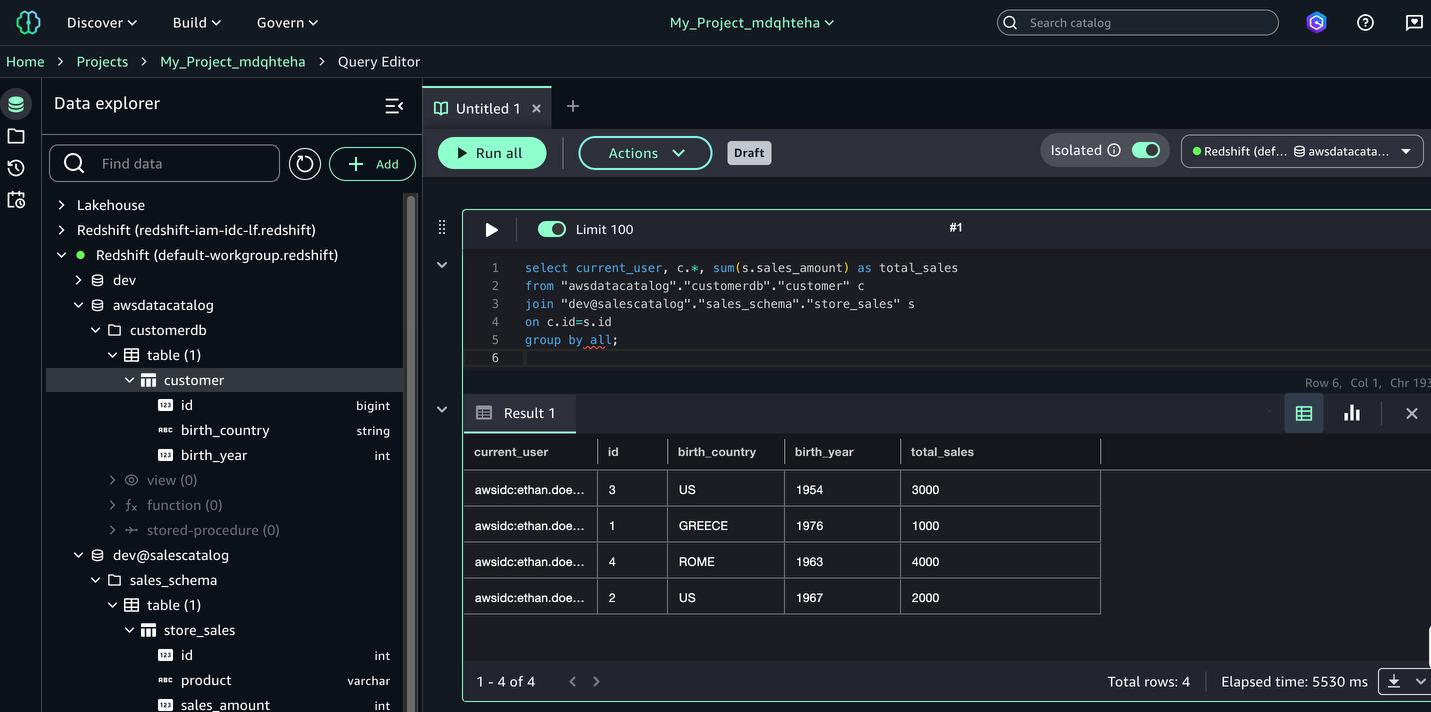This screenshot has width=1431, height=712.
Task: Switch results to table view icon
Action: click(x=1303, y=413)
